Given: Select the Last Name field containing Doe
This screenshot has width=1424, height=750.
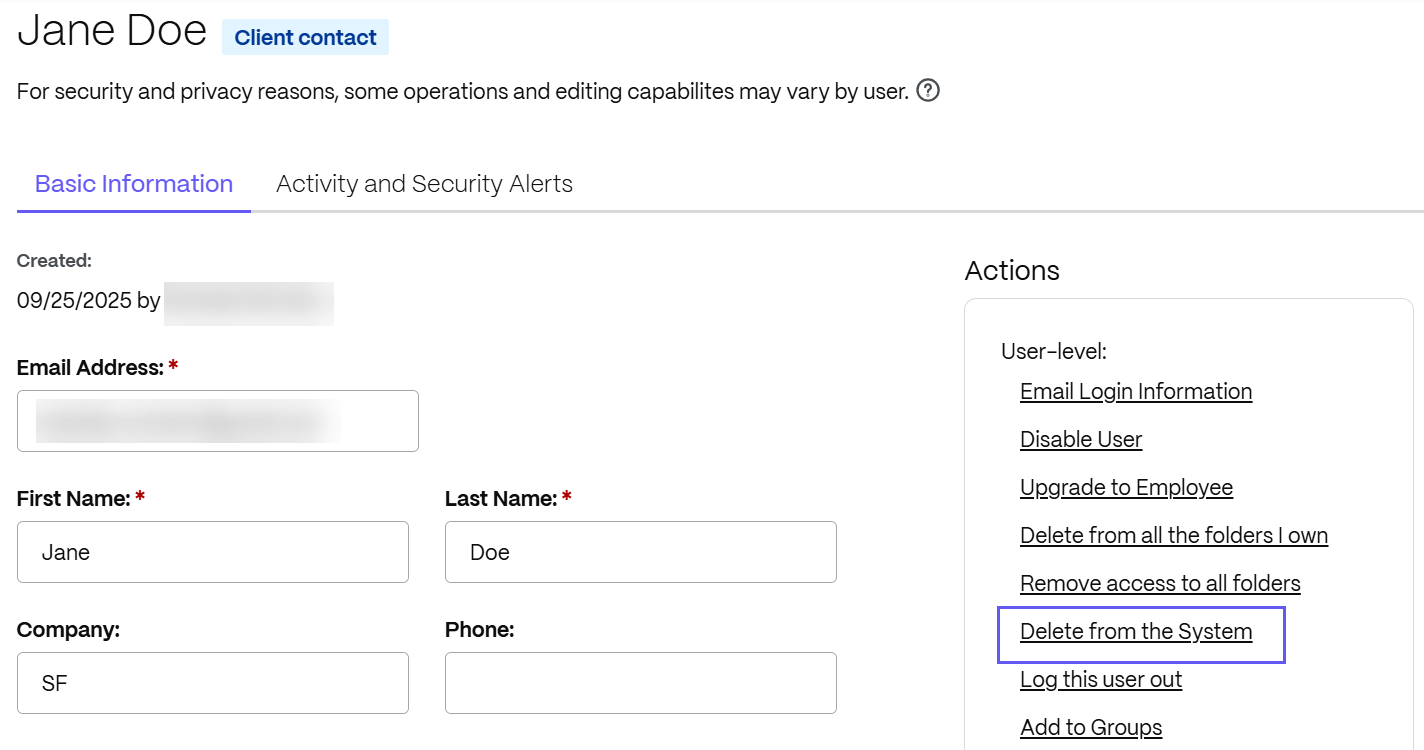Looking at the screenshot, I should [x=640, y=552].
